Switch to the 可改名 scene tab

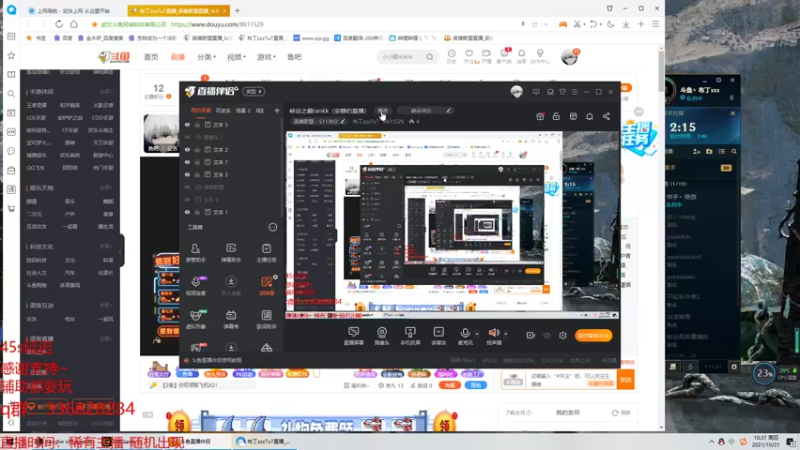coord(223,110)
